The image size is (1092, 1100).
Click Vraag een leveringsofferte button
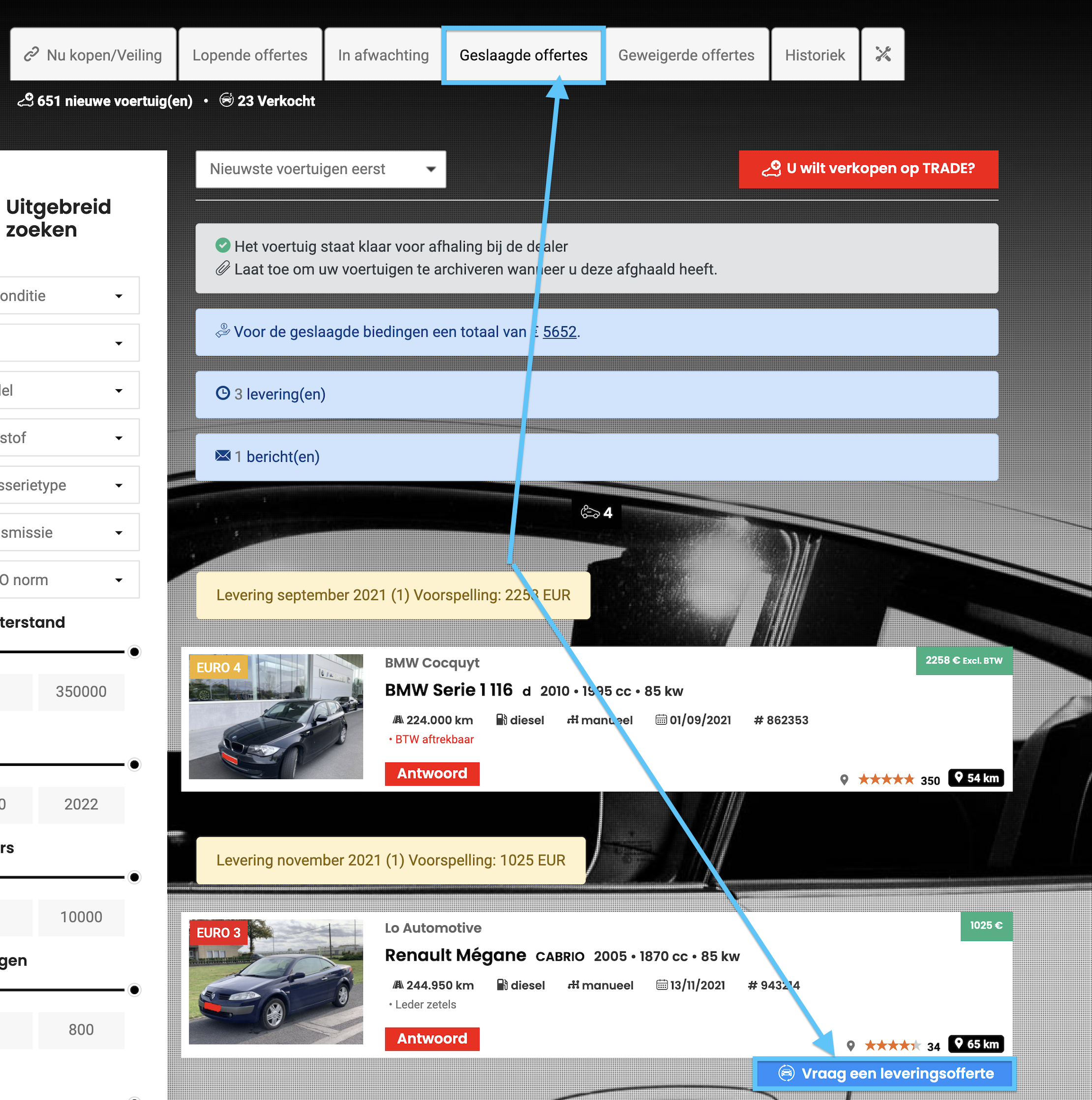coord(885,1073)
